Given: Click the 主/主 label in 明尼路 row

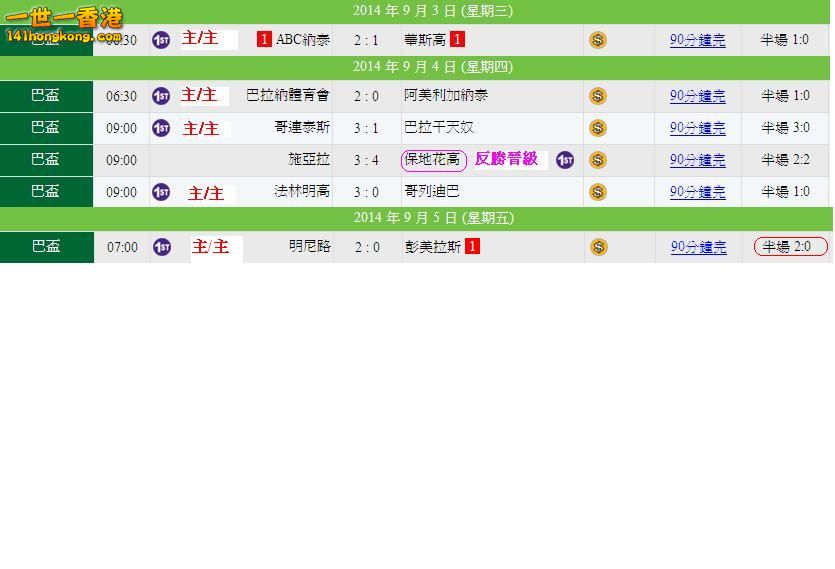Looking at the screenshot, I should [x=211, y=247].
